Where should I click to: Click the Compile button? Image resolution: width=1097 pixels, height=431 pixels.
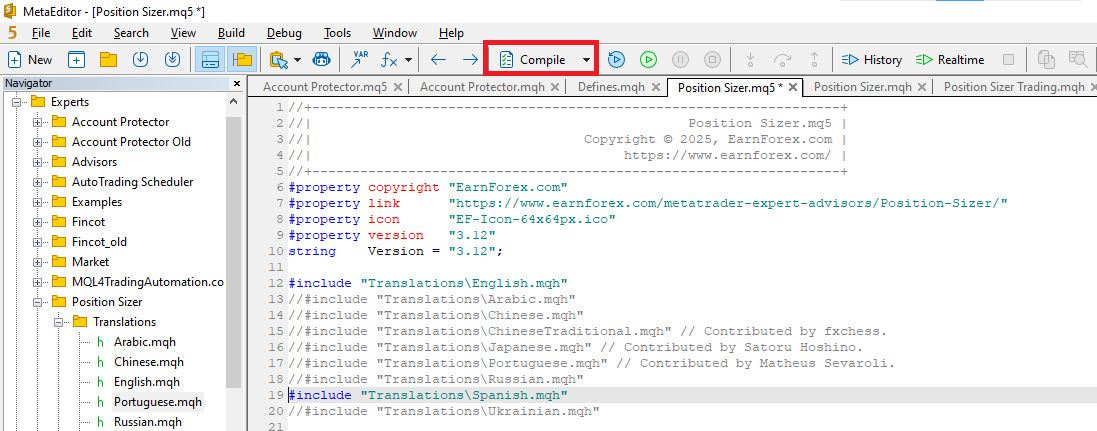pos(532,59)
